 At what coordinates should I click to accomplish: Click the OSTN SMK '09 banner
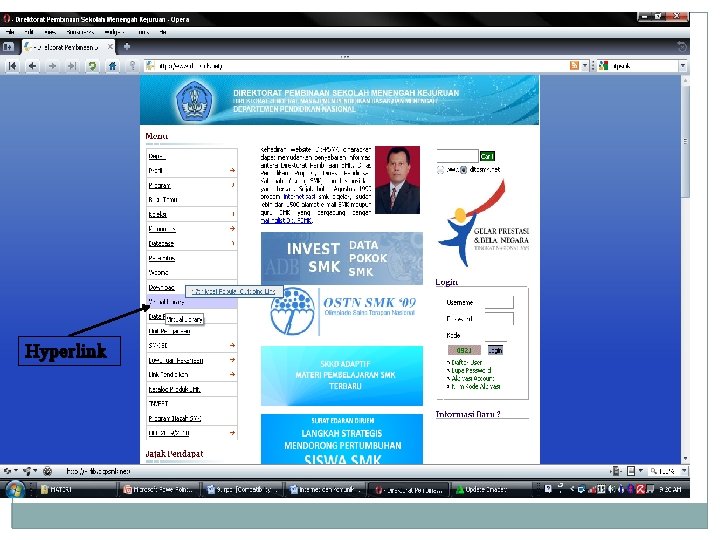(x=342, y=311)
